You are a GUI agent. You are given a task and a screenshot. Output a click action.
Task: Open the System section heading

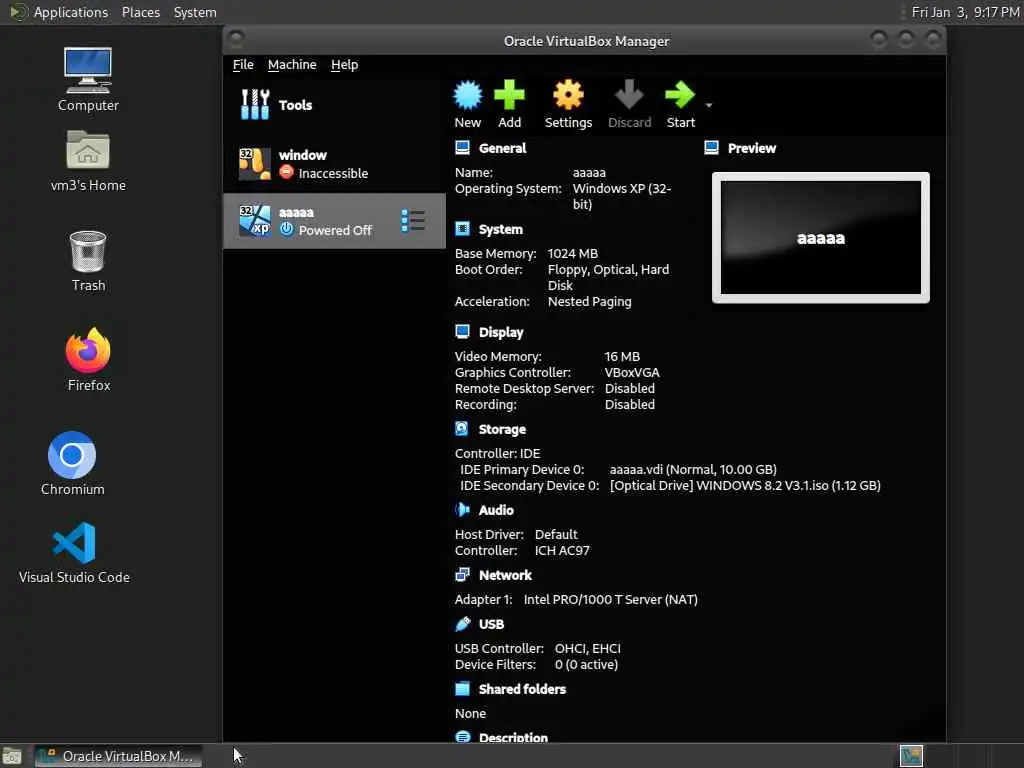tap(500, 229)
